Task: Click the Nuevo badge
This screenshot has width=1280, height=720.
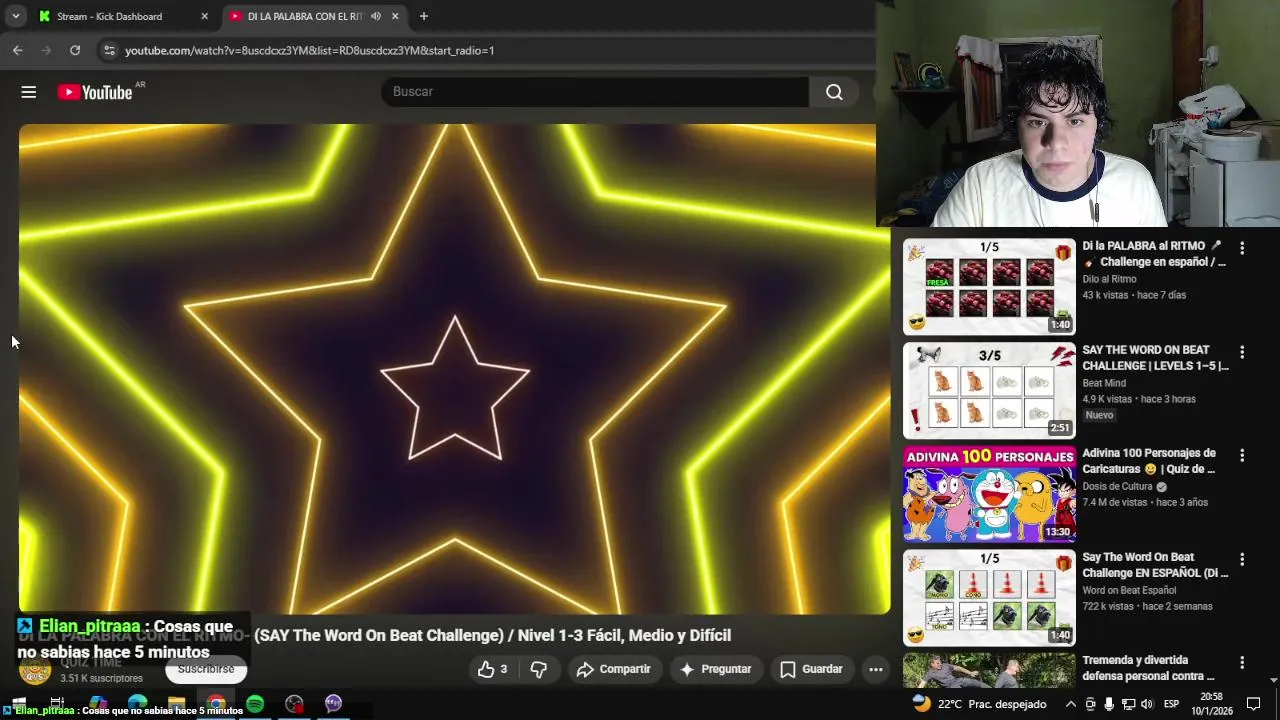Action: pos(1099,415)
